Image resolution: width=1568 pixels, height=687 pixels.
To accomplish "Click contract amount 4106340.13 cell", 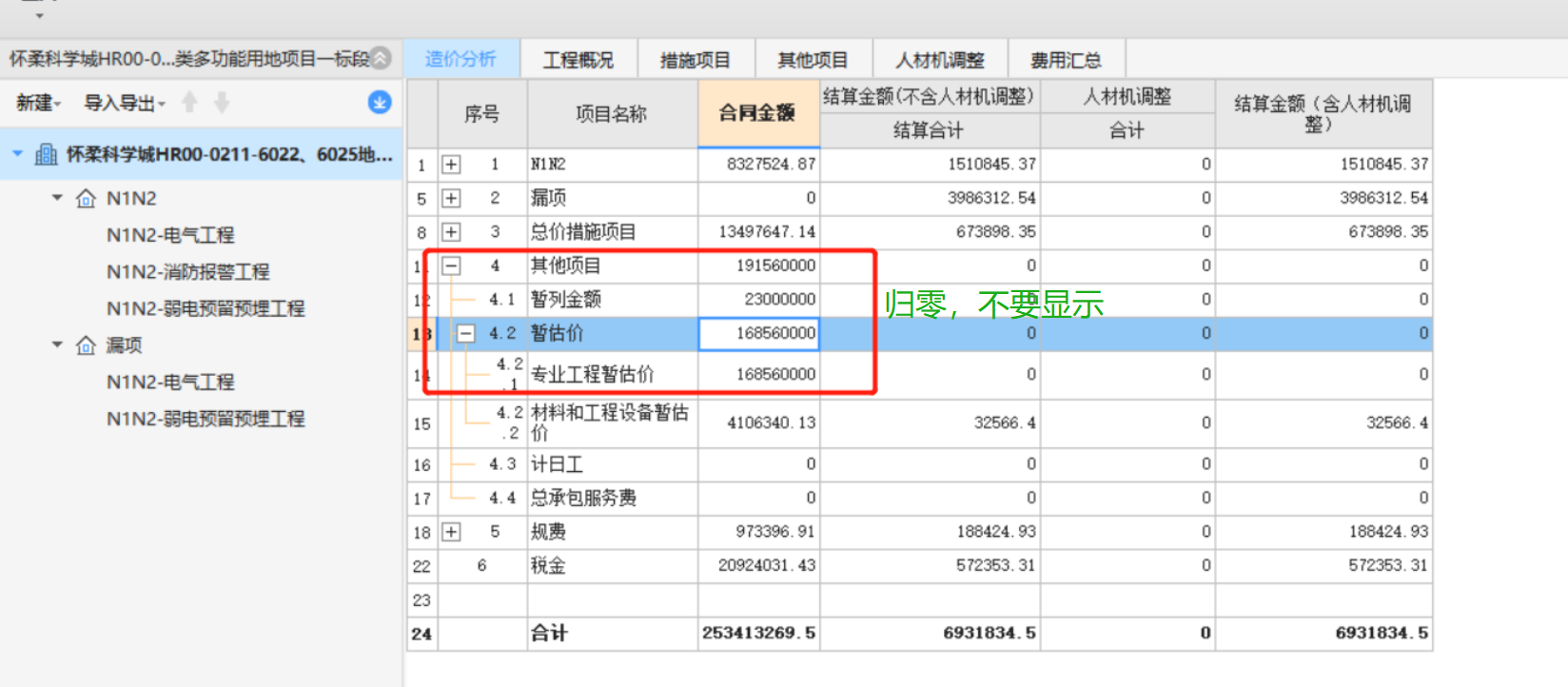I will point(758,423).
